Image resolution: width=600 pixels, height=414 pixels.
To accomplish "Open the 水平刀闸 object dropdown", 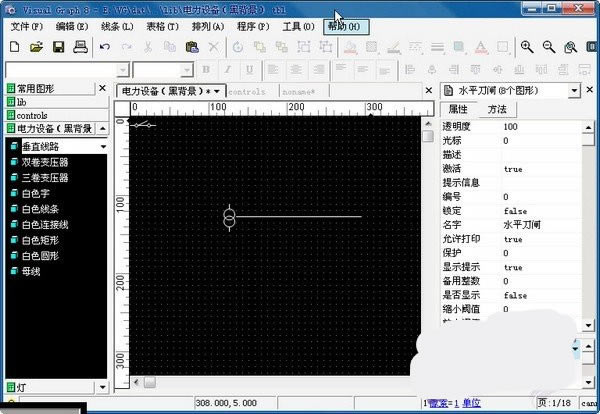I will click(x=574, y=90).
